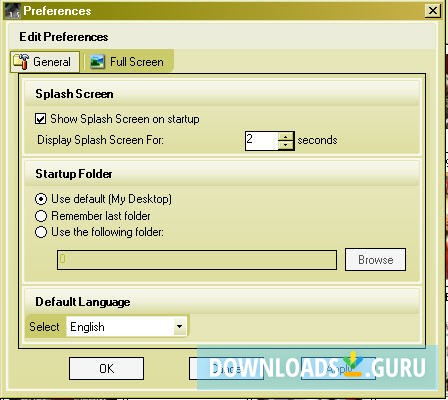Uncheck Show Splash Screen on startup
The image size is (448, 400).
tap(40, 119)
